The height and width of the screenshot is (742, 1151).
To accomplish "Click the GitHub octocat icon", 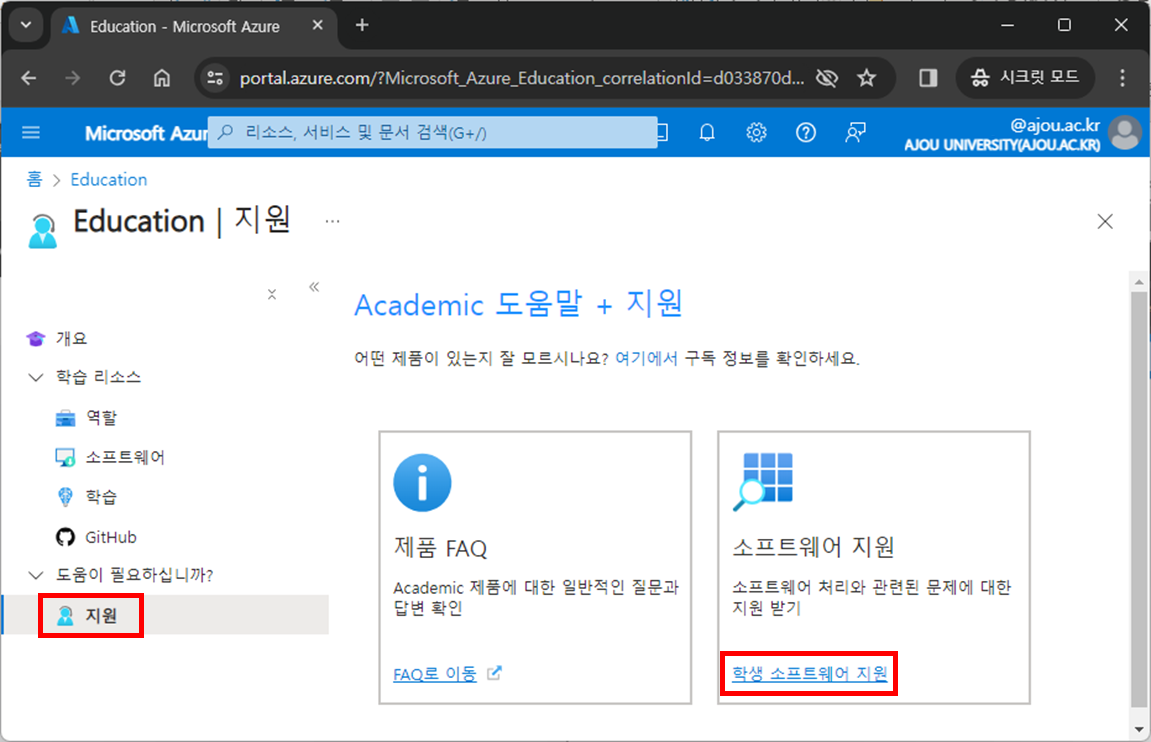I will click(x=65, y=537).
